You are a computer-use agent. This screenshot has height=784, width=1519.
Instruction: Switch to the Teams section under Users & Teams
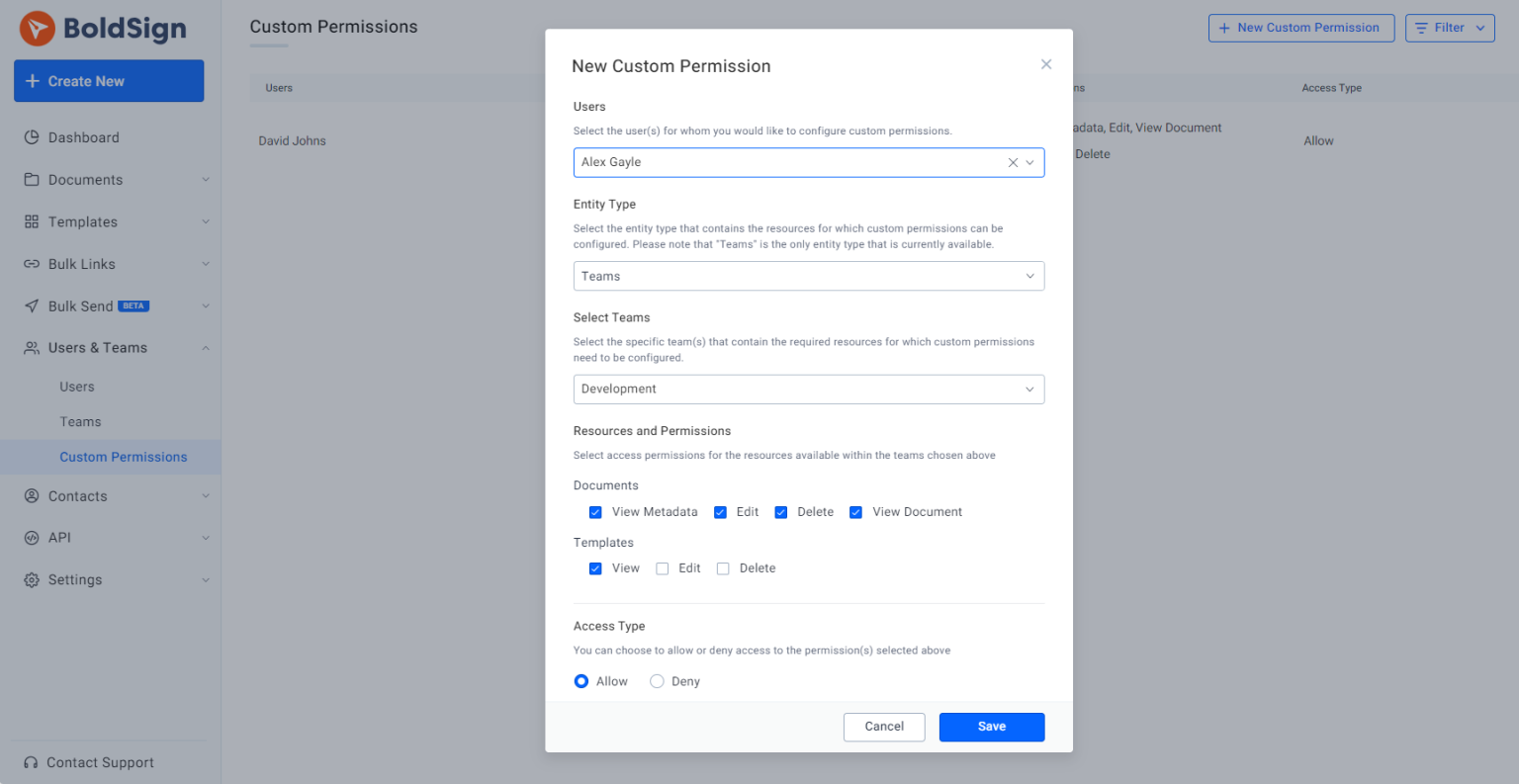80,421
